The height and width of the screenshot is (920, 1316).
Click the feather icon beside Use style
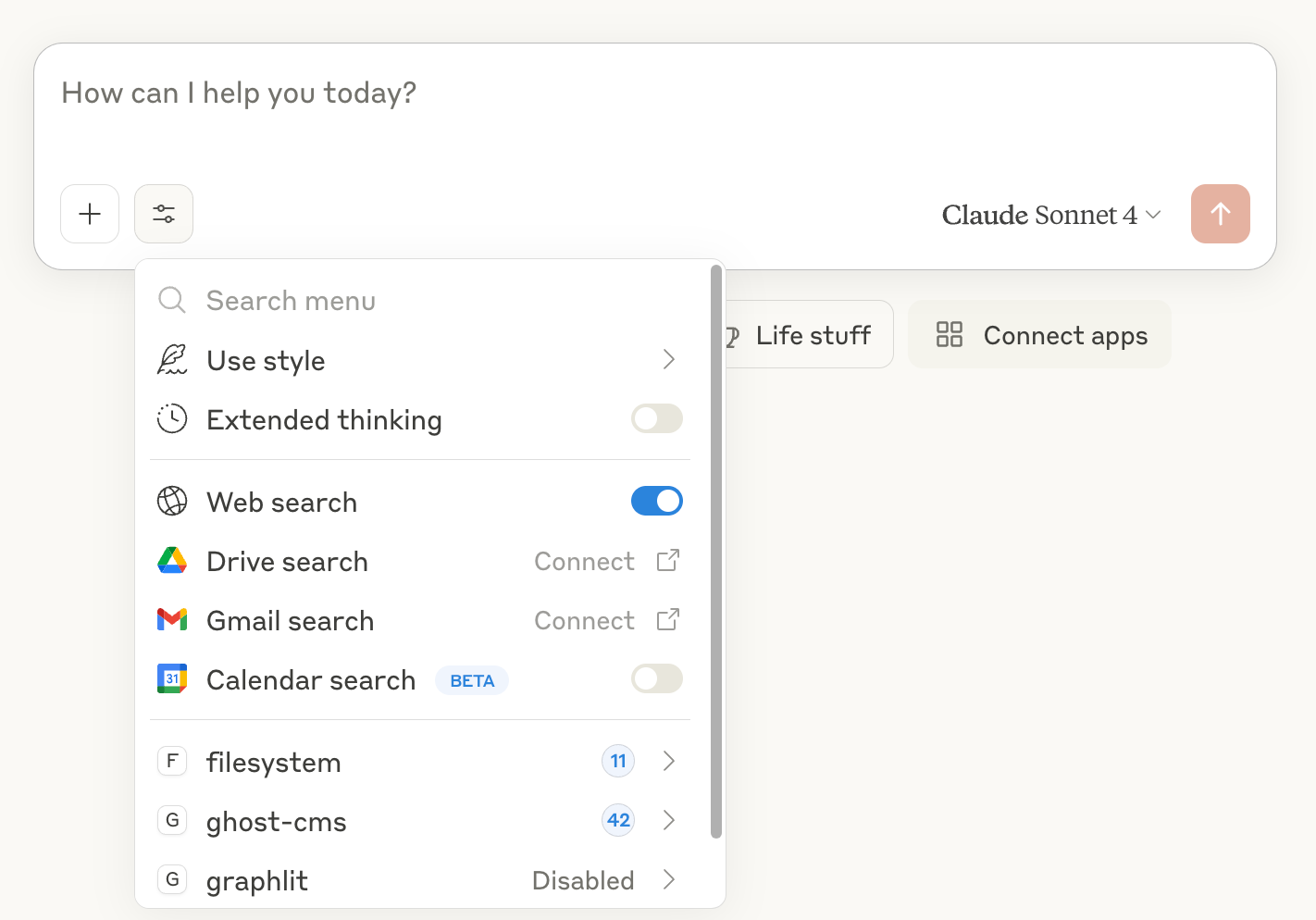pyautogui.click(x=172, y=359)
